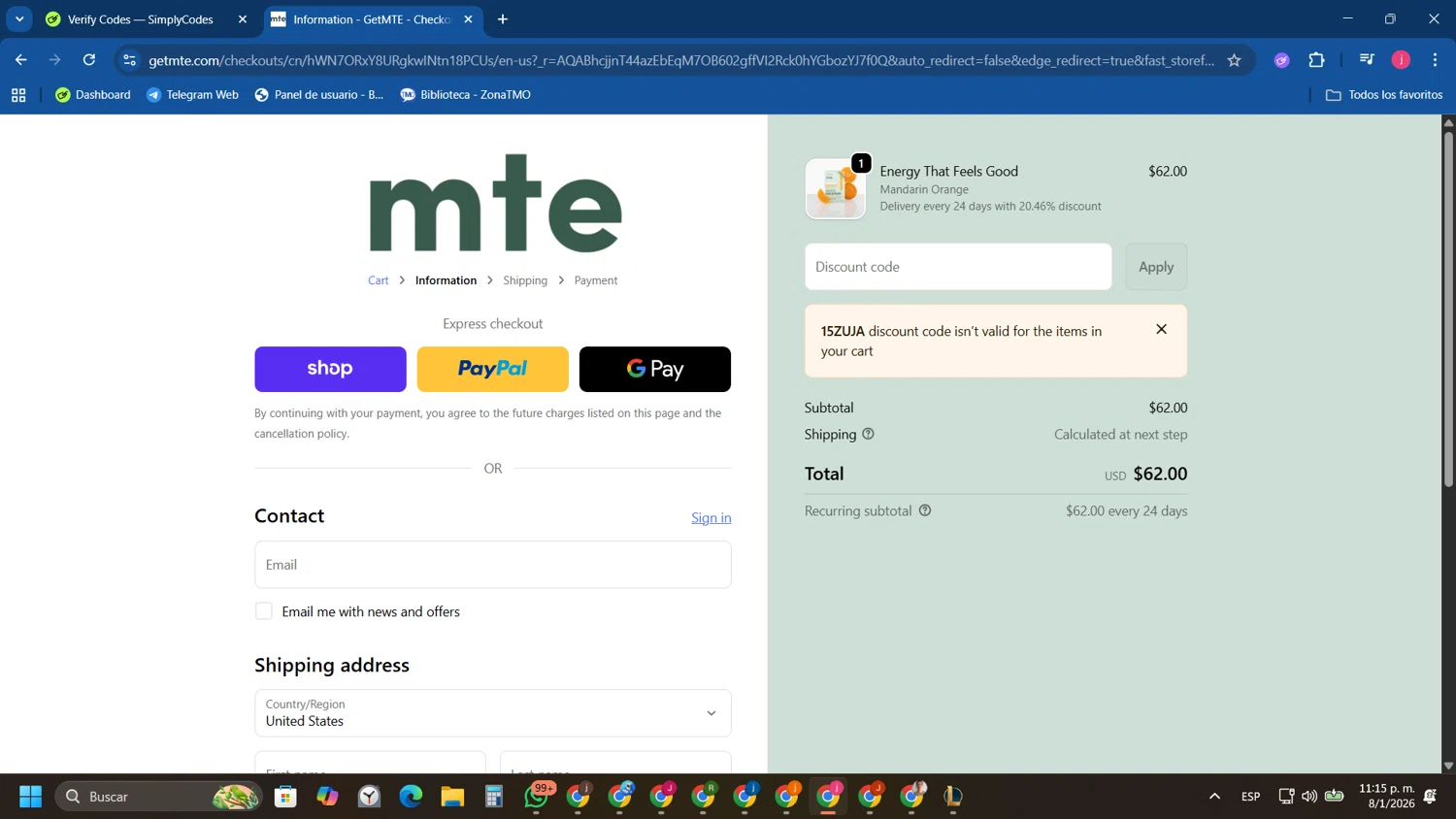Click the taskbar Buscar search box

point(159,797)
